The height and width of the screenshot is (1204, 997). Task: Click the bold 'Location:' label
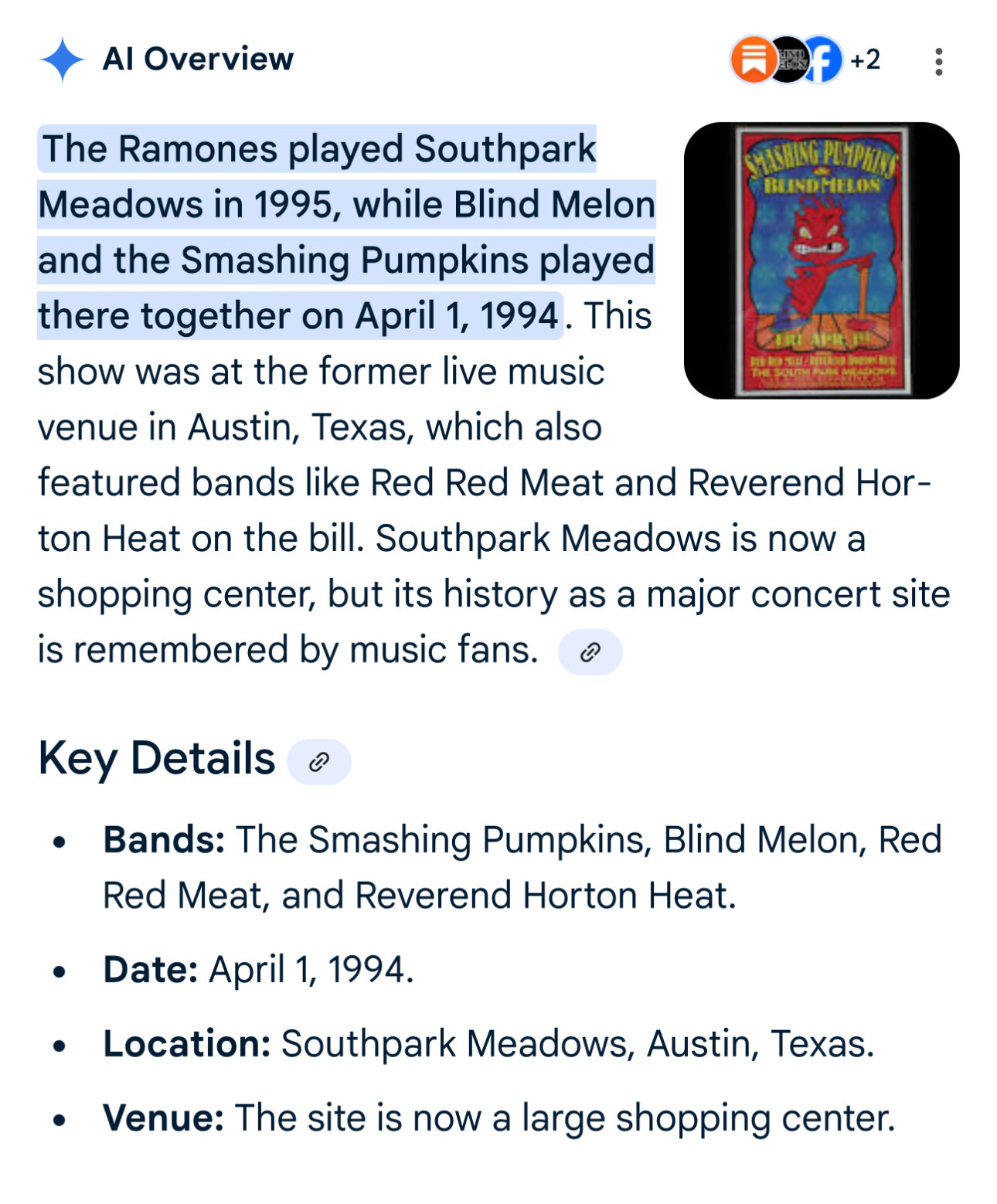point(187,1044)
